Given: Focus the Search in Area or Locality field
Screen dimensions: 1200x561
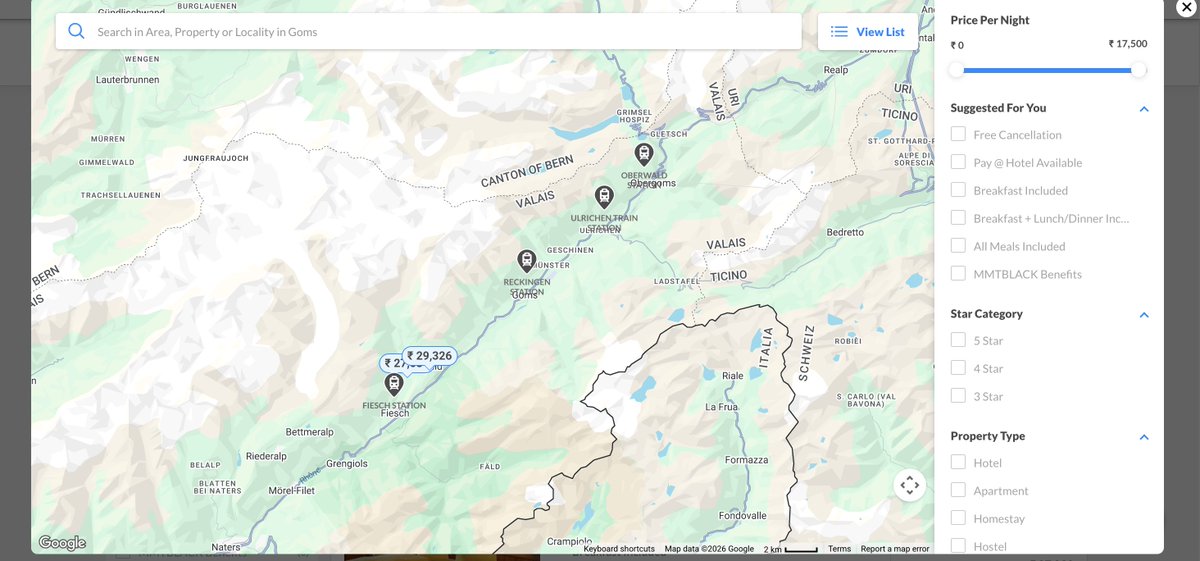Looking at the screenshot, I should pyautogui.click(x=428, y=31).
